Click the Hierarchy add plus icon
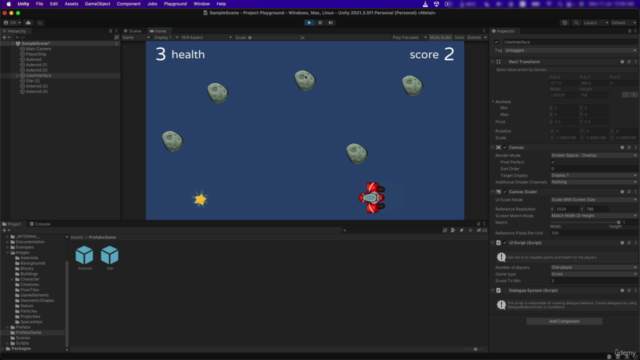Image resolution: width=640 pixels, height=360 pixels. click(5, 37)
